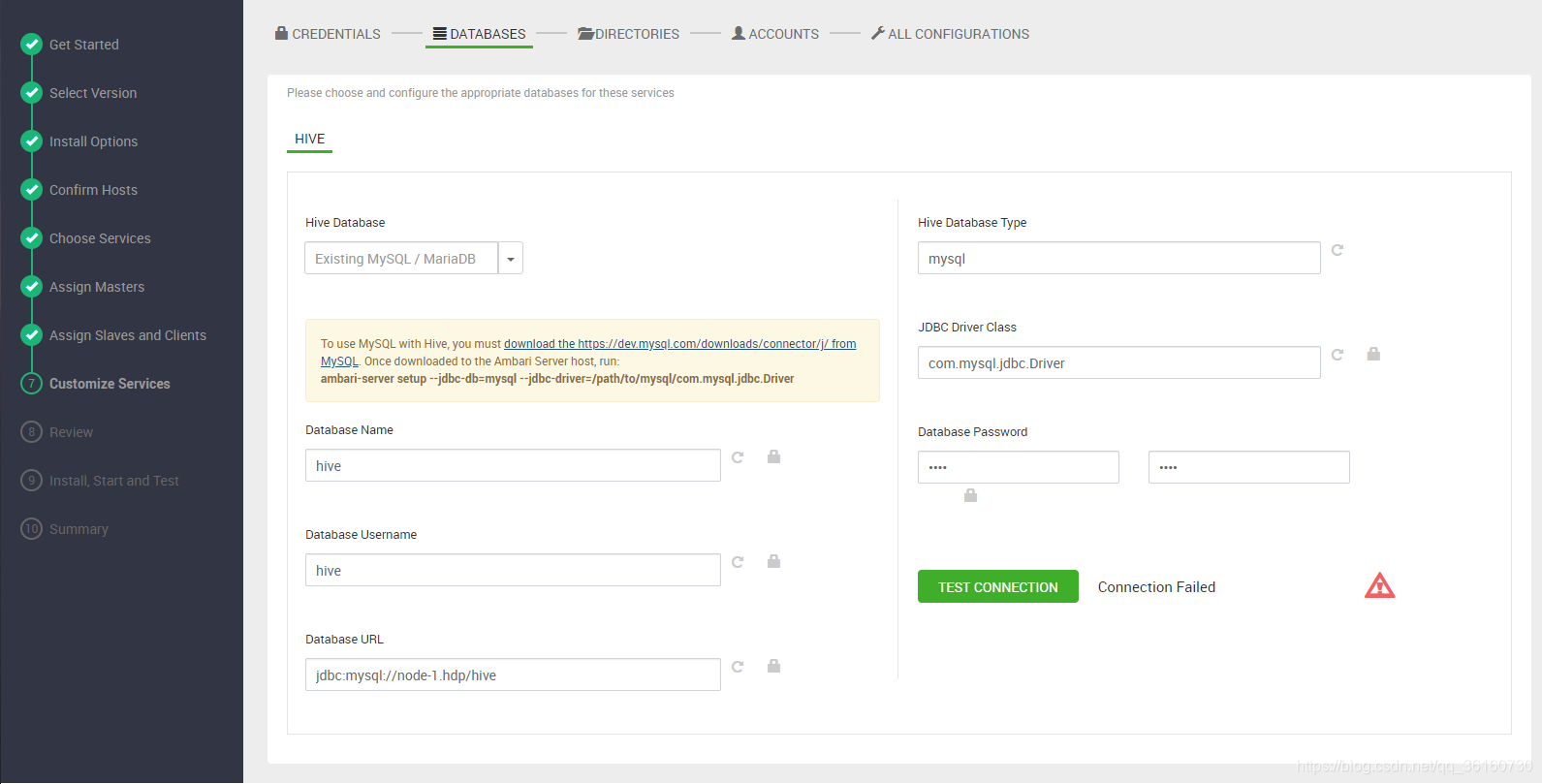This screenshot has height=784, width=1542.
Task: Open the All Configurations tab
Action: tap(950, 34)
